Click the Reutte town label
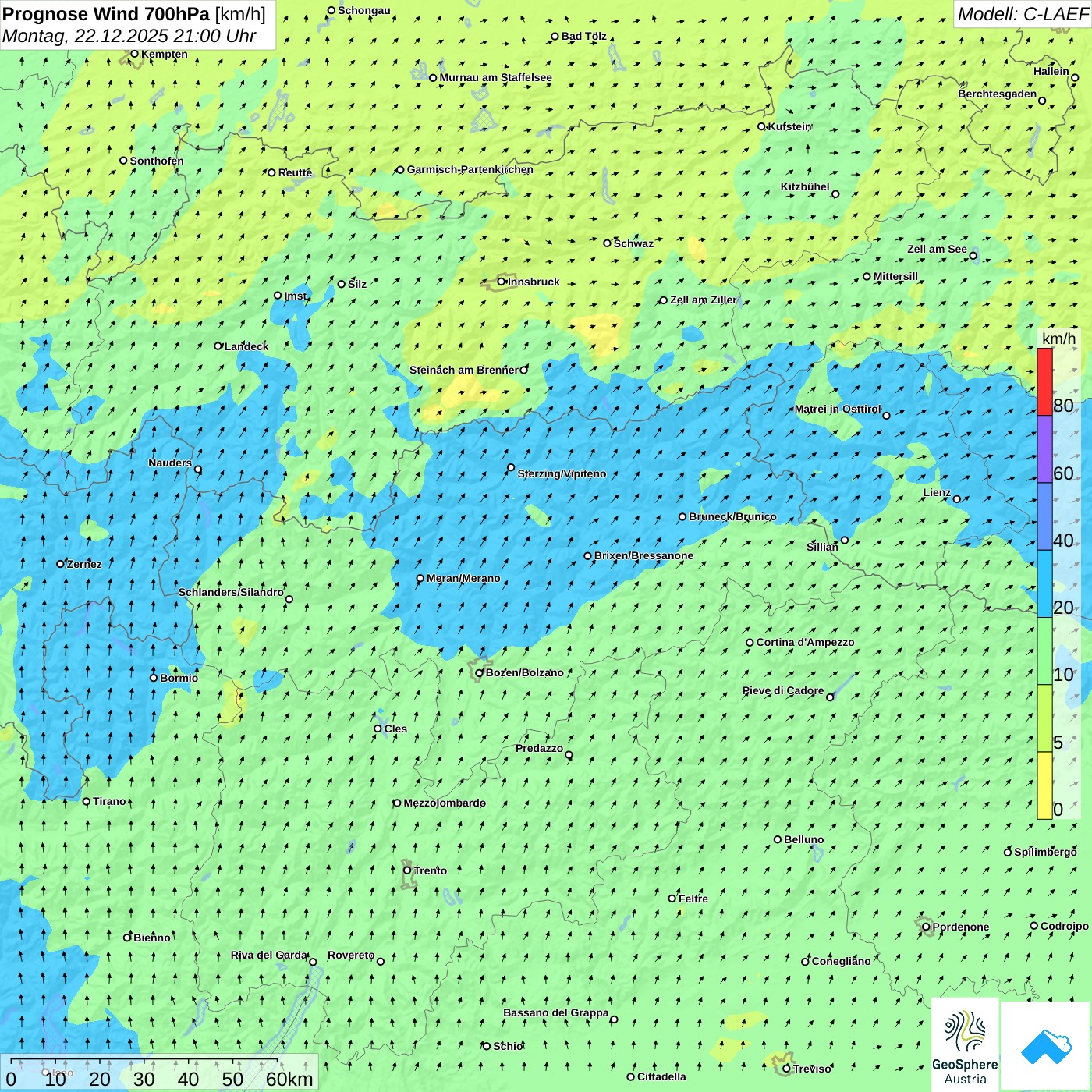 pos(295,172)
